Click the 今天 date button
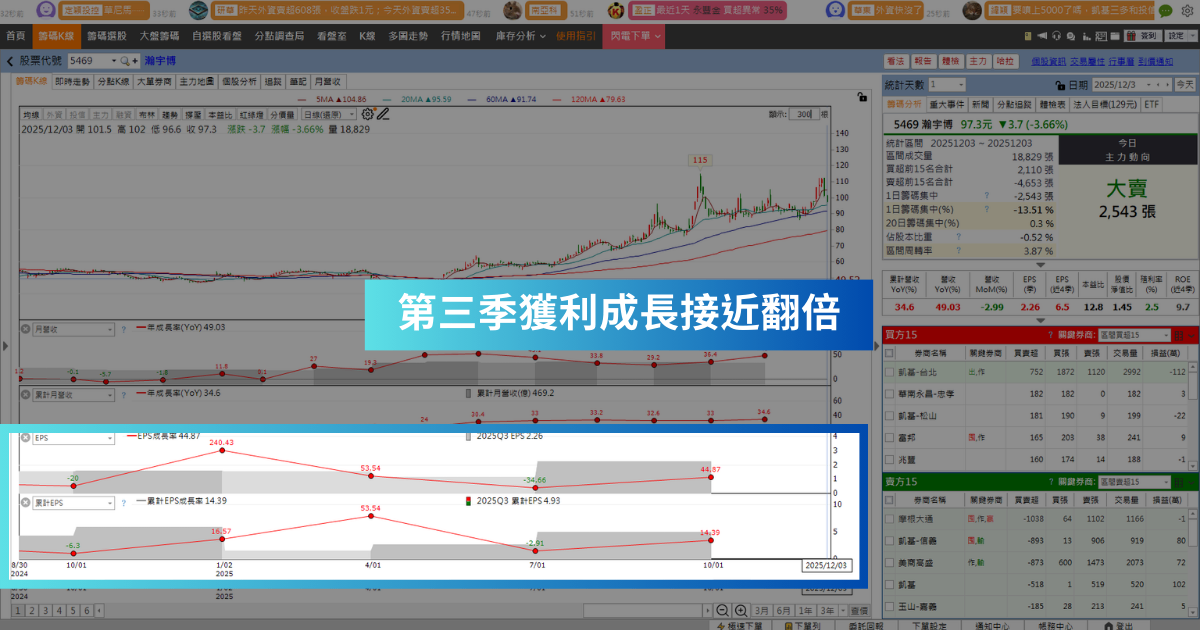Viewport: 1200px width, 630px height. 1185,85
